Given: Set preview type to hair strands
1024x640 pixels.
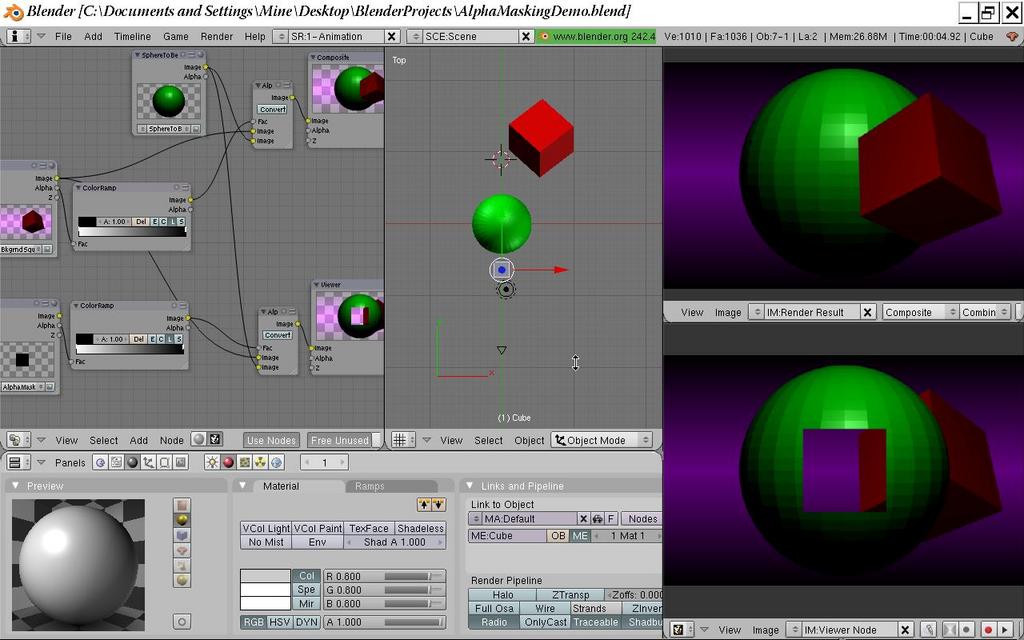Looking at the screenshot, I should click(x=182, y=565).
